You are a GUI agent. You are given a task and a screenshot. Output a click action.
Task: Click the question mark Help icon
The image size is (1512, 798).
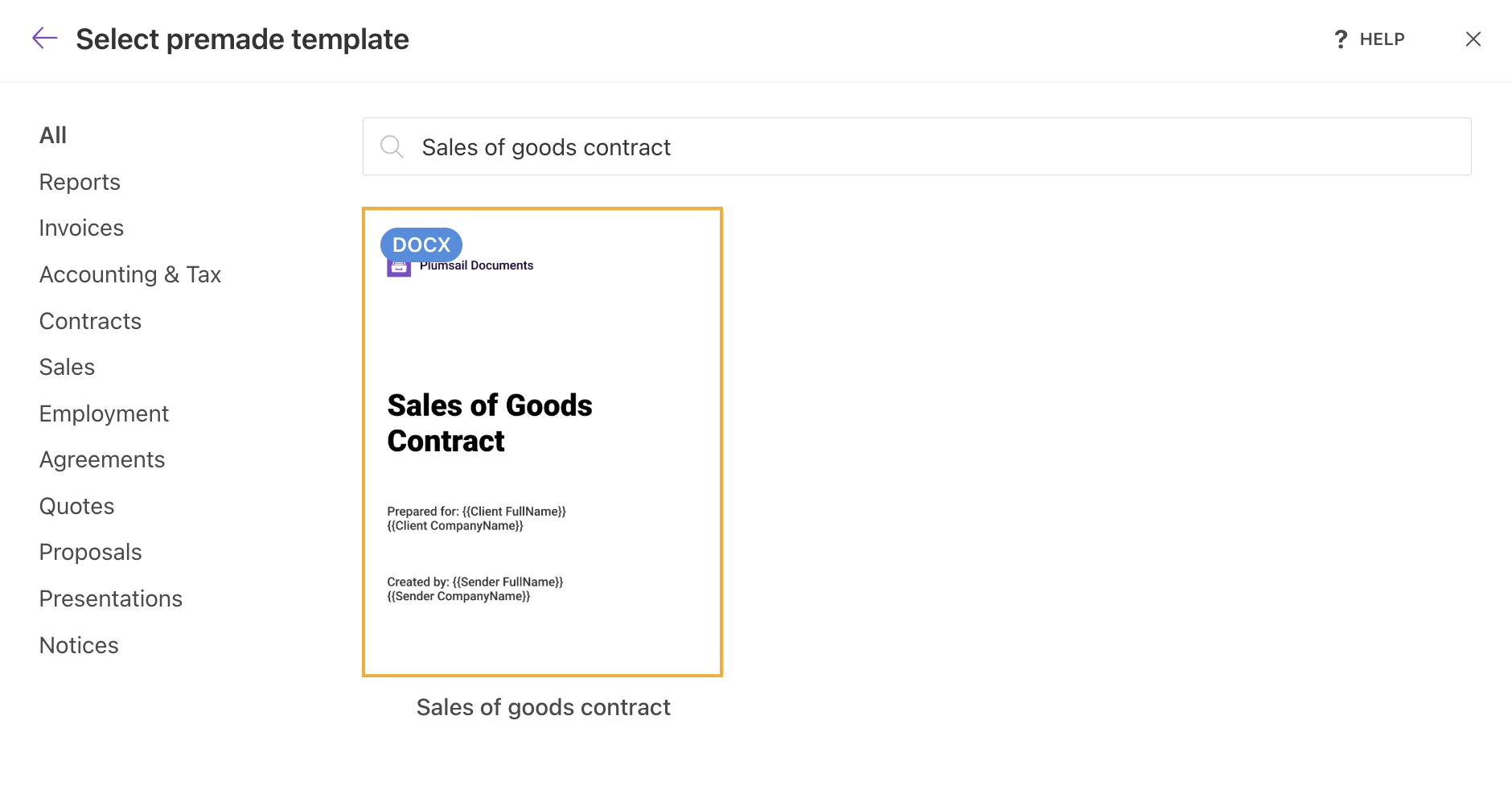[x=1340, y=39]
